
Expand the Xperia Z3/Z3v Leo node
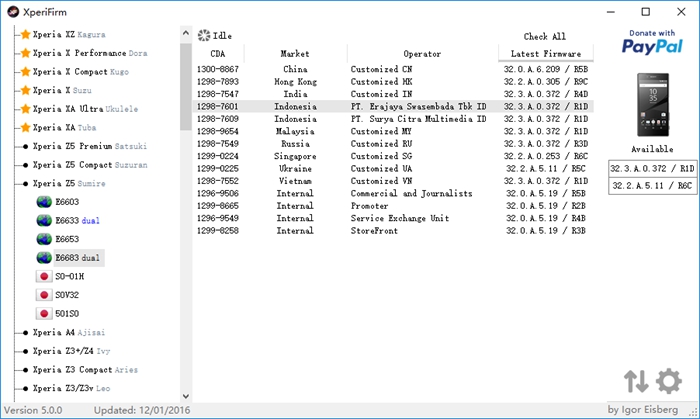click(x=25, y=389)
